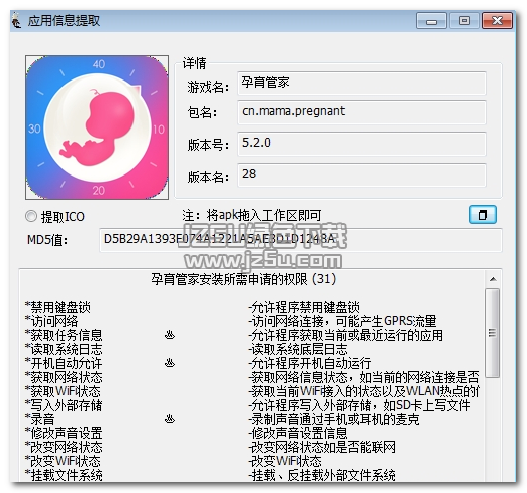Click description mentioning SD卡上写文件
527x493 pixels.
tap(359, 405)
